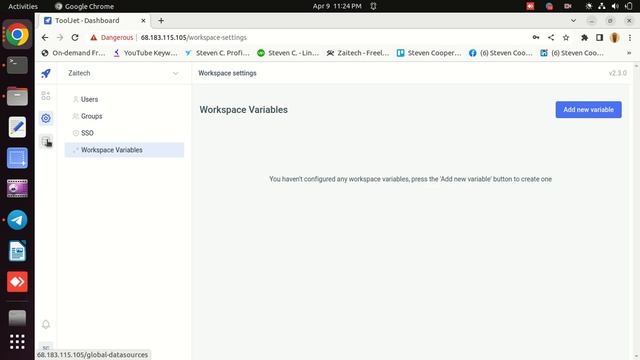The height and width of the screenshot is (360, 640).
Task: Click the Add new variable button
Action: 588,109
